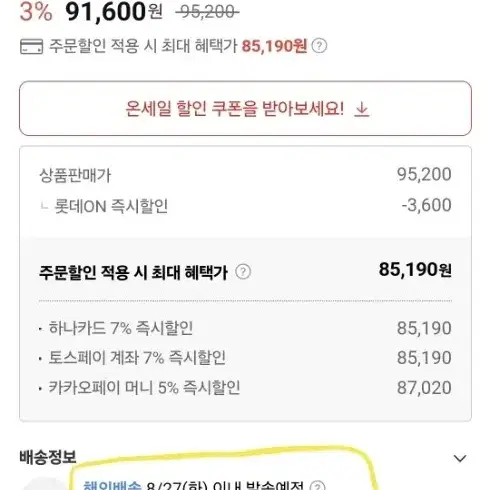
Task: Click the 롯데ON 즉시할인 row
Action: pyautogui.click(x=245, y=206)
